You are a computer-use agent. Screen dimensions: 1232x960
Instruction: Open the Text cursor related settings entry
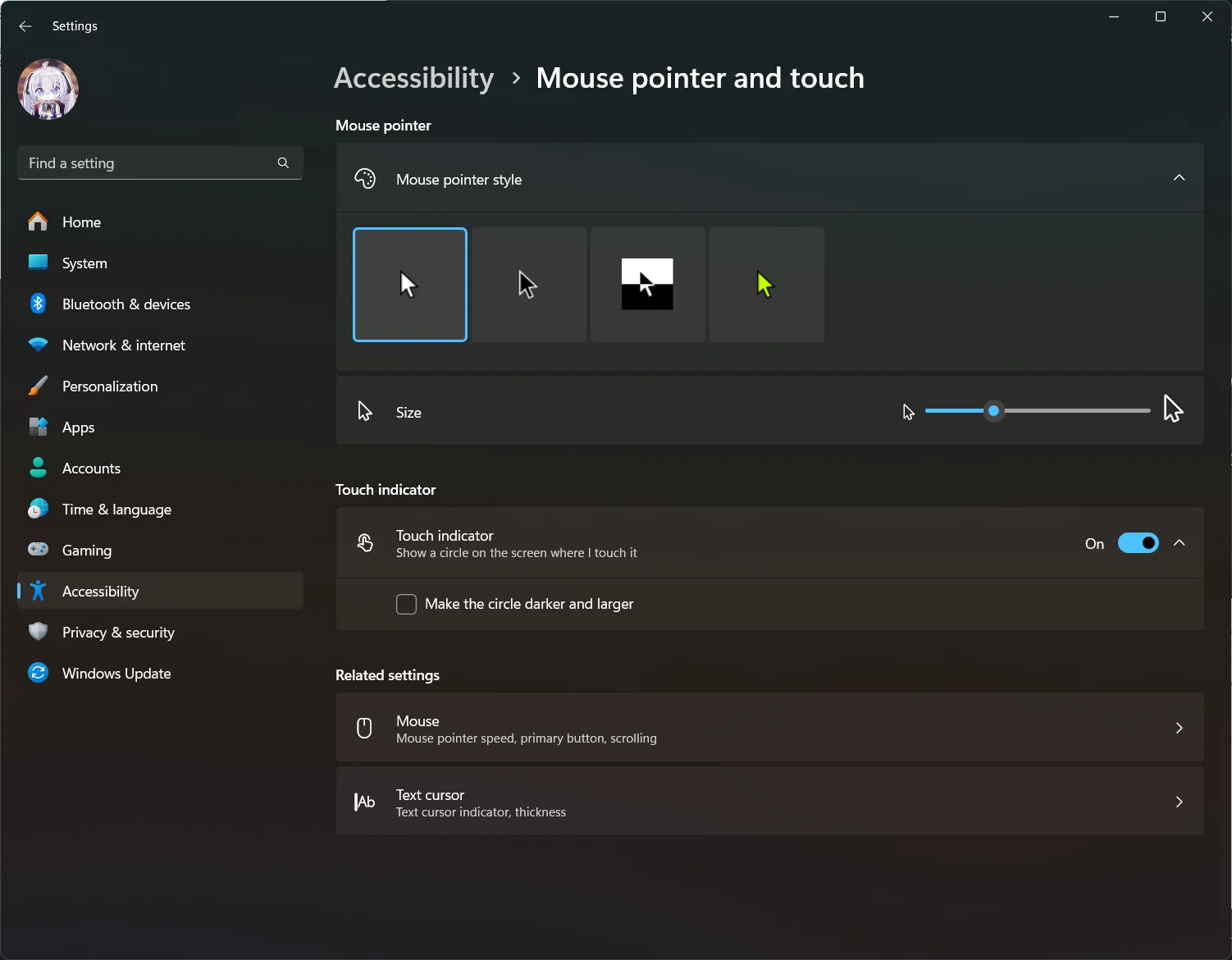[770, 802]
